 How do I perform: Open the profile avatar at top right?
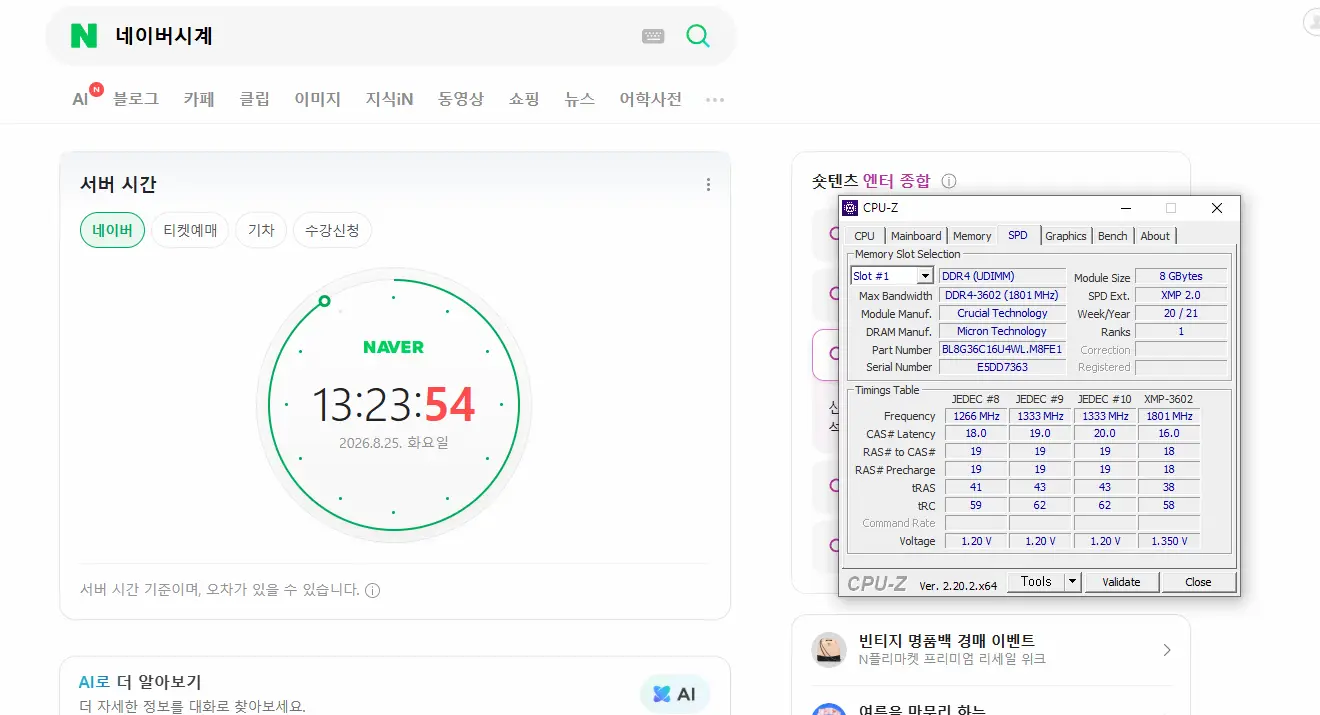[x=1311, y=21]
